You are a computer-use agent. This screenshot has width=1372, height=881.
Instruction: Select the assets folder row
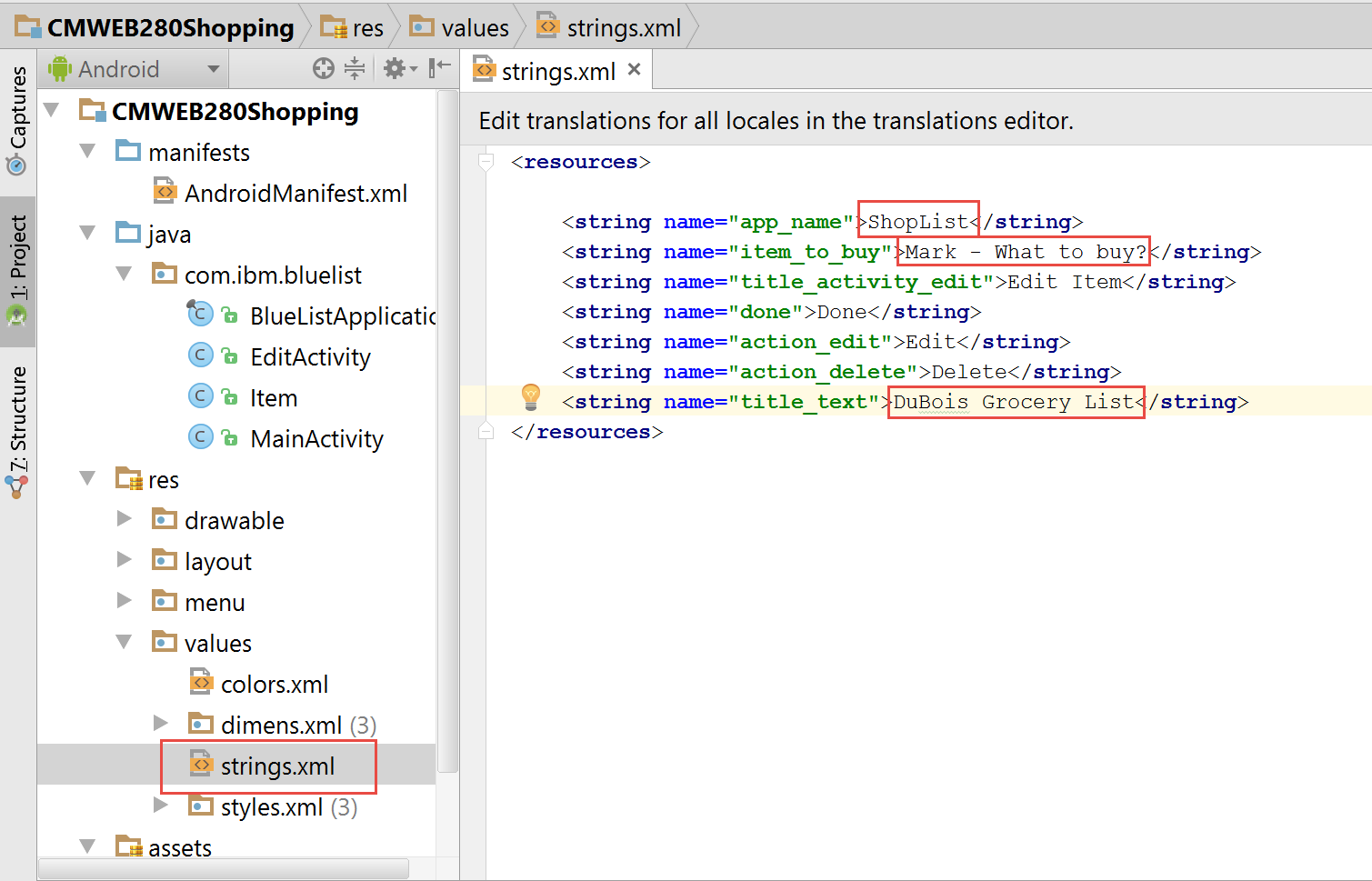236,846
